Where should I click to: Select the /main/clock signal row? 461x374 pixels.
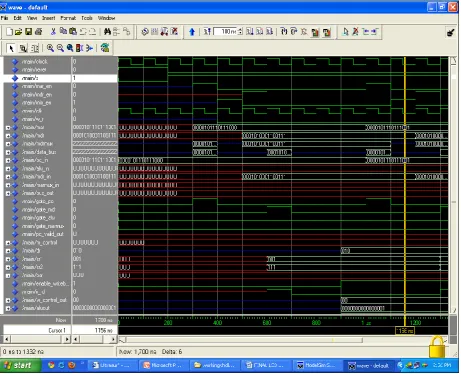[37, 62]
